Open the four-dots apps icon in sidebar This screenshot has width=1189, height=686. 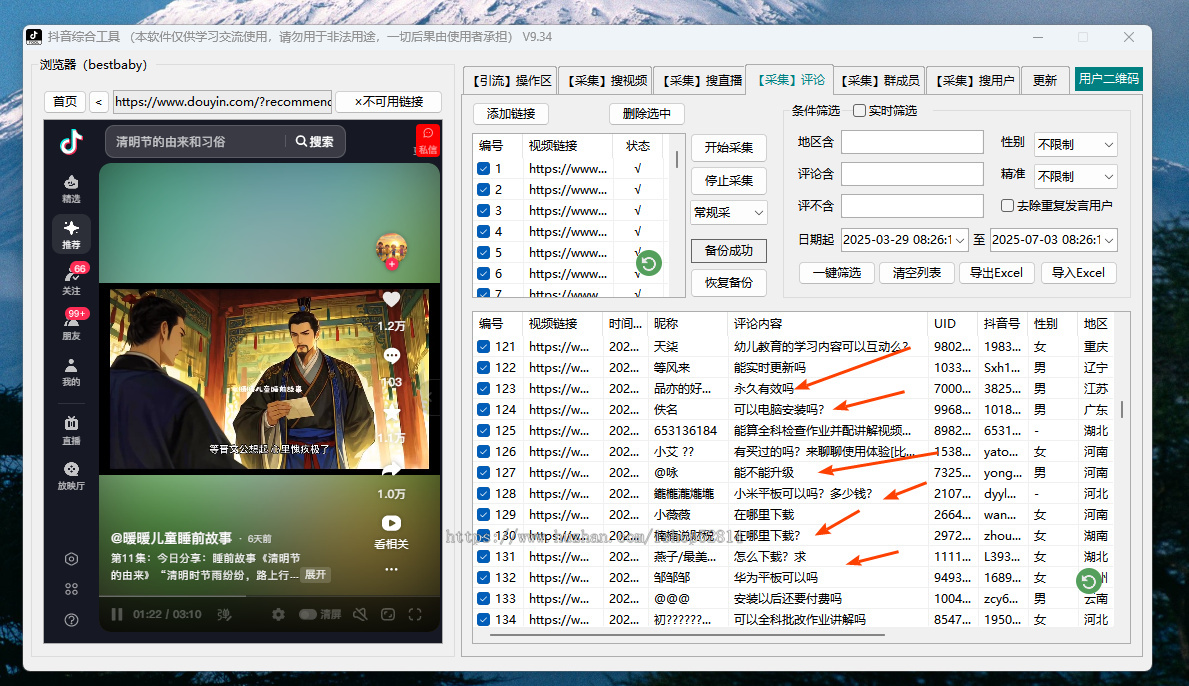(x=71, y=589)
